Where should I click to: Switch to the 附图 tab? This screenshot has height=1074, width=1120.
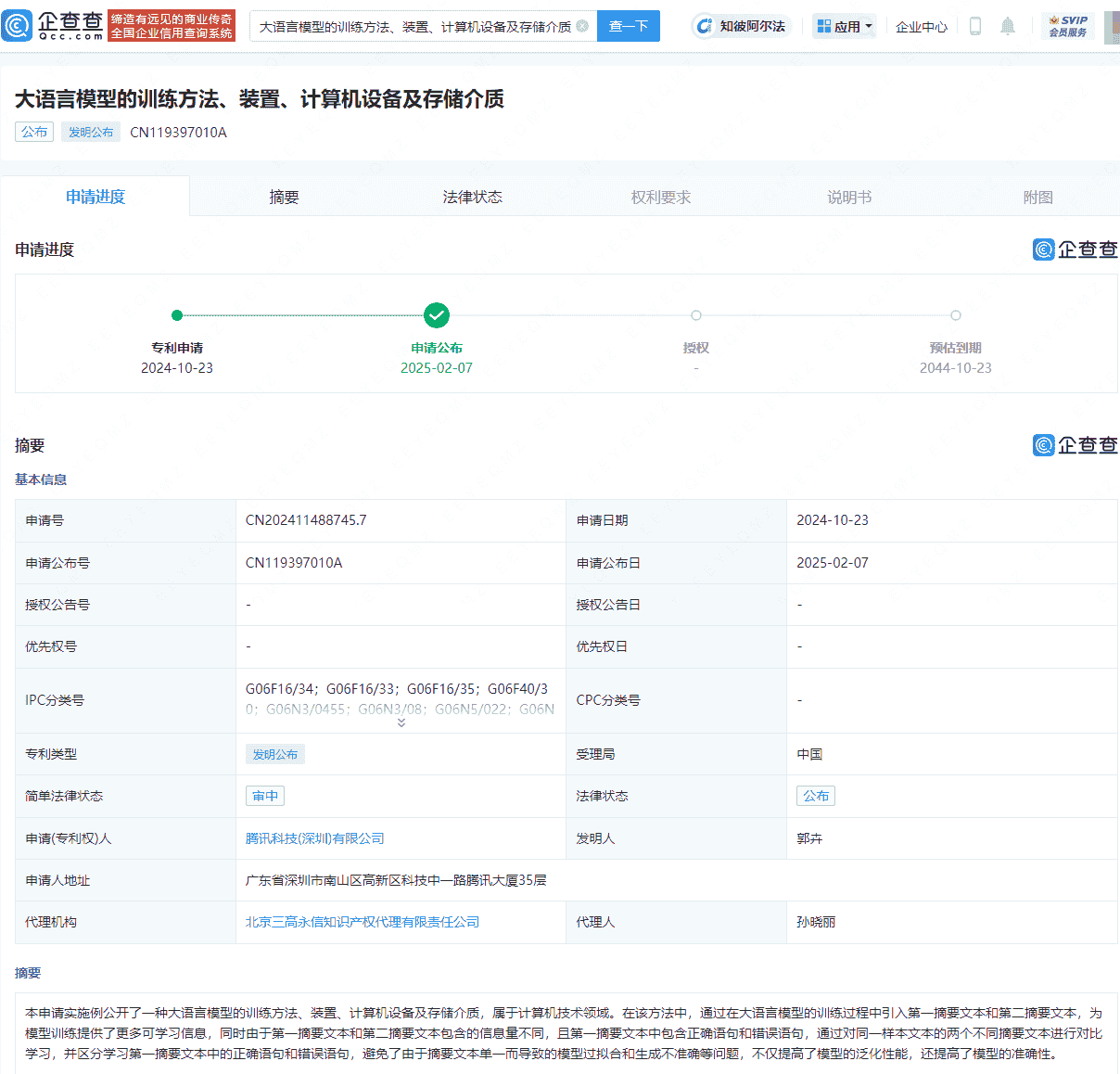coord(1037,196)
